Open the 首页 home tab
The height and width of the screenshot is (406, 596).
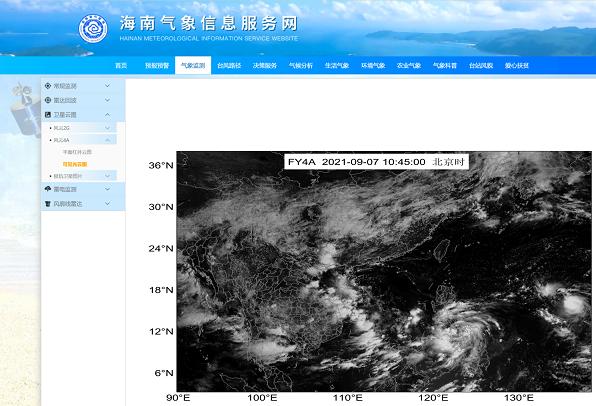pyautogui.click(x=121, y=65)
